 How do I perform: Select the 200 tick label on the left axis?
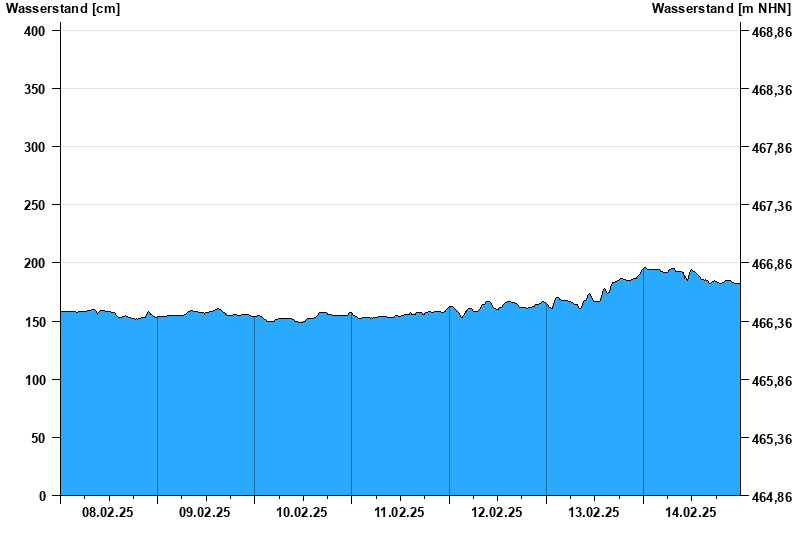click(36, 263)
